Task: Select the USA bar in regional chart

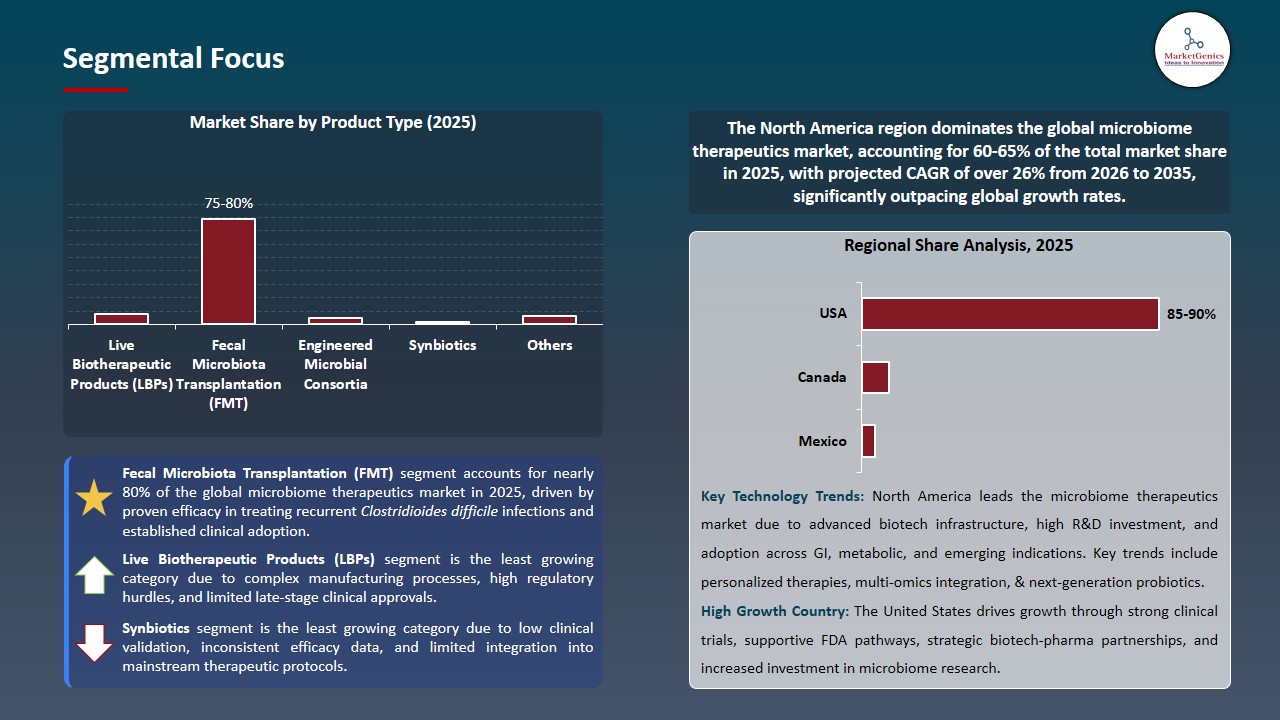Action: pyautogui.click(x=1009, y=314)
